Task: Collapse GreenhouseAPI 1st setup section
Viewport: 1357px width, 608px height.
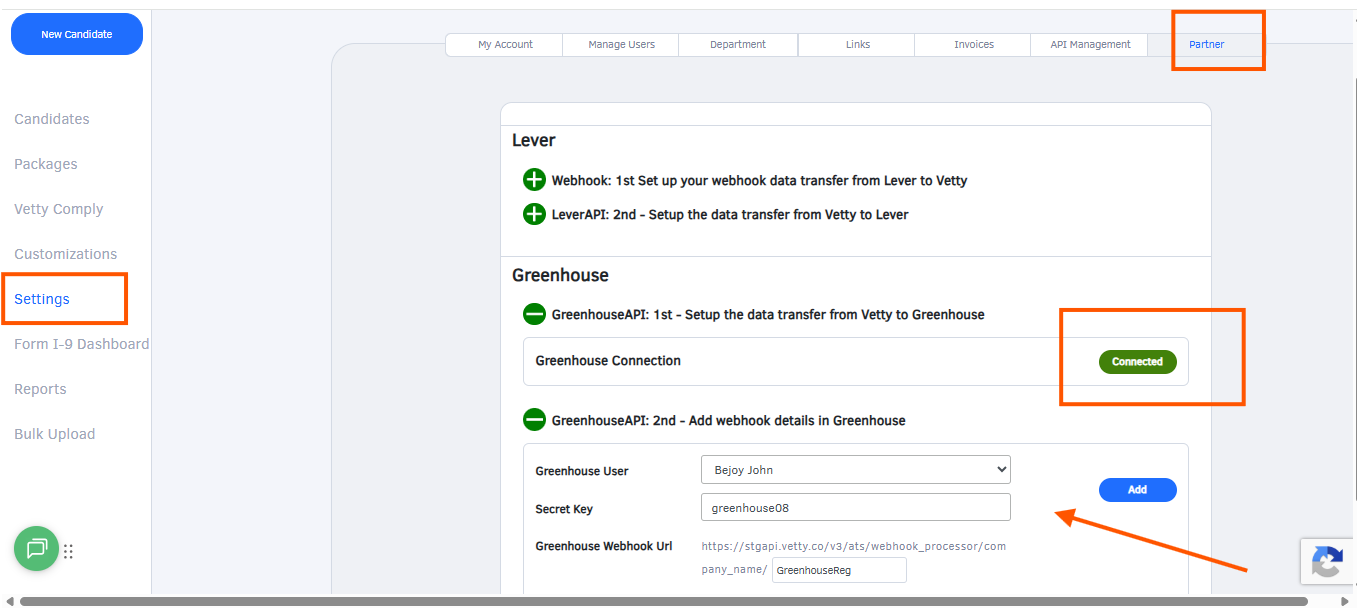Action: point(534,314)
